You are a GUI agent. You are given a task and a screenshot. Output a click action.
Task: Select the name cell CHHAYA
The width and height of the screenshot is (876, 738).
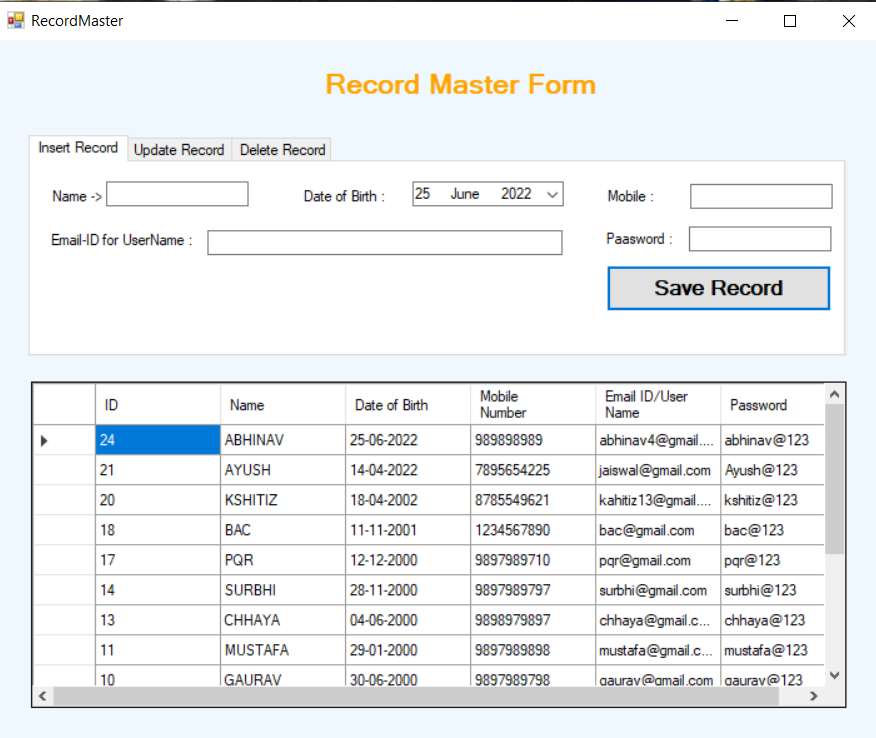pos(283,620)
